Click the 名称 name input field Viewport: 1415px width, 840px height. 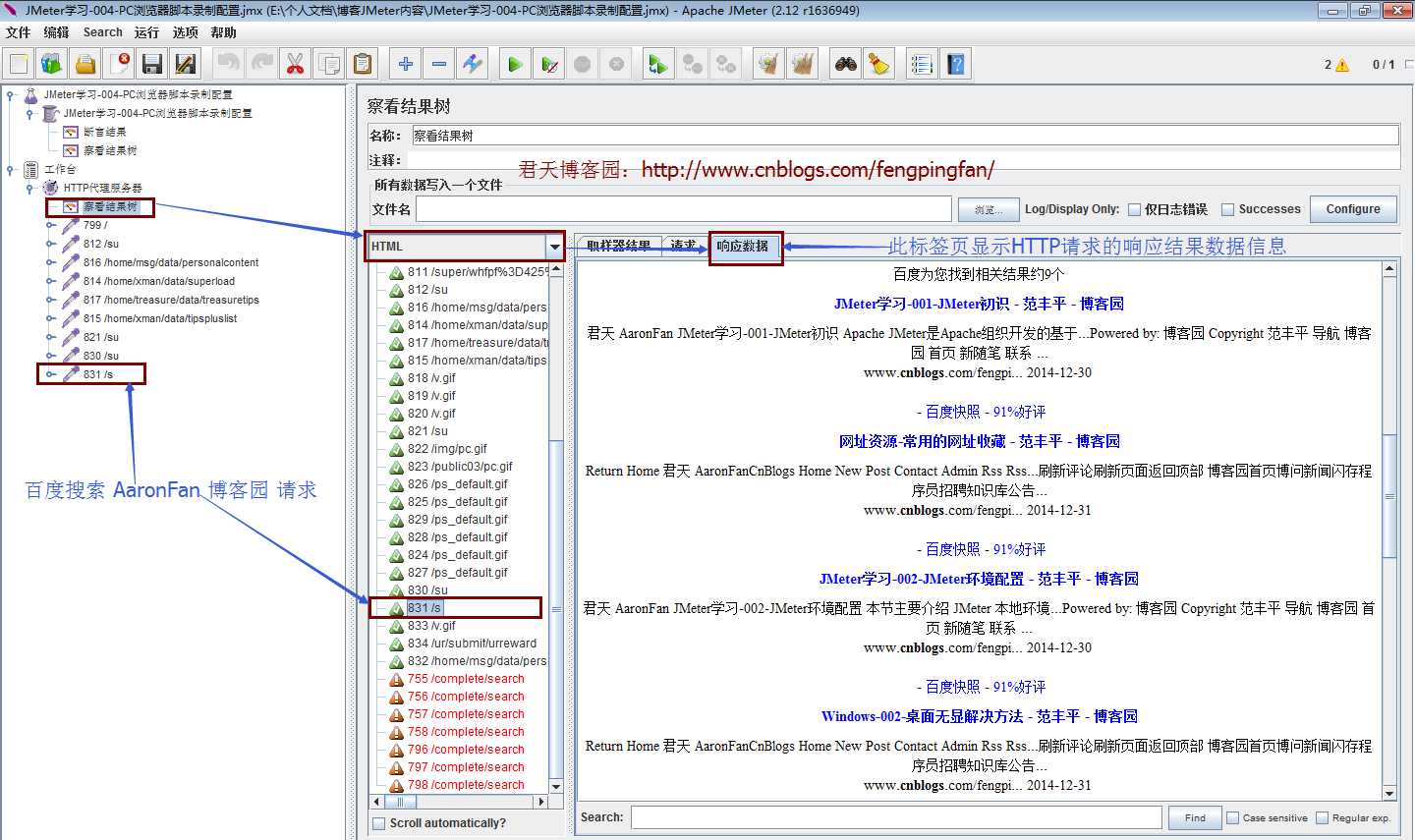click(x=905, y=136)
